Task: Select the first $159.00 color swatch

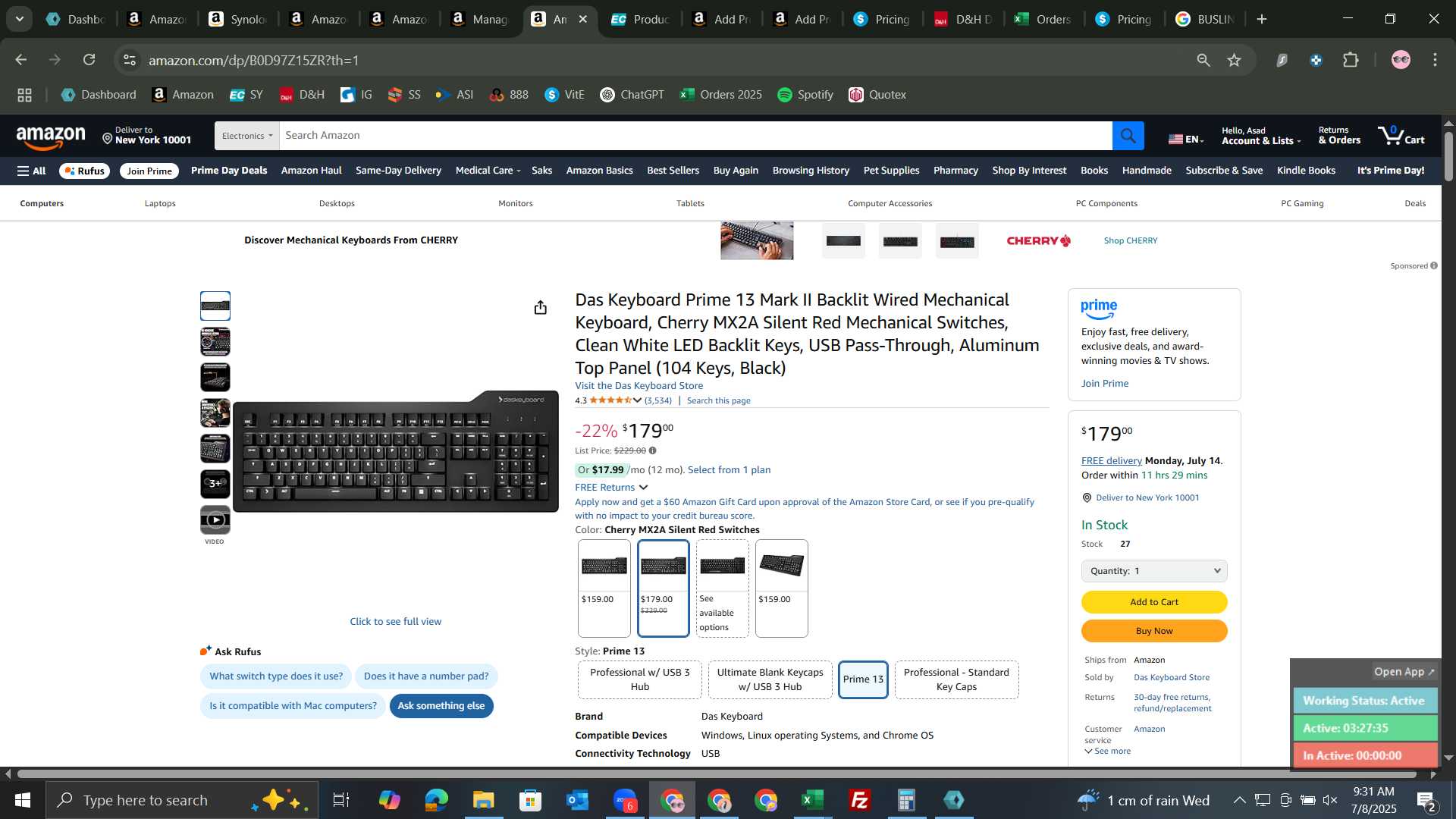Action: point(604,588)
